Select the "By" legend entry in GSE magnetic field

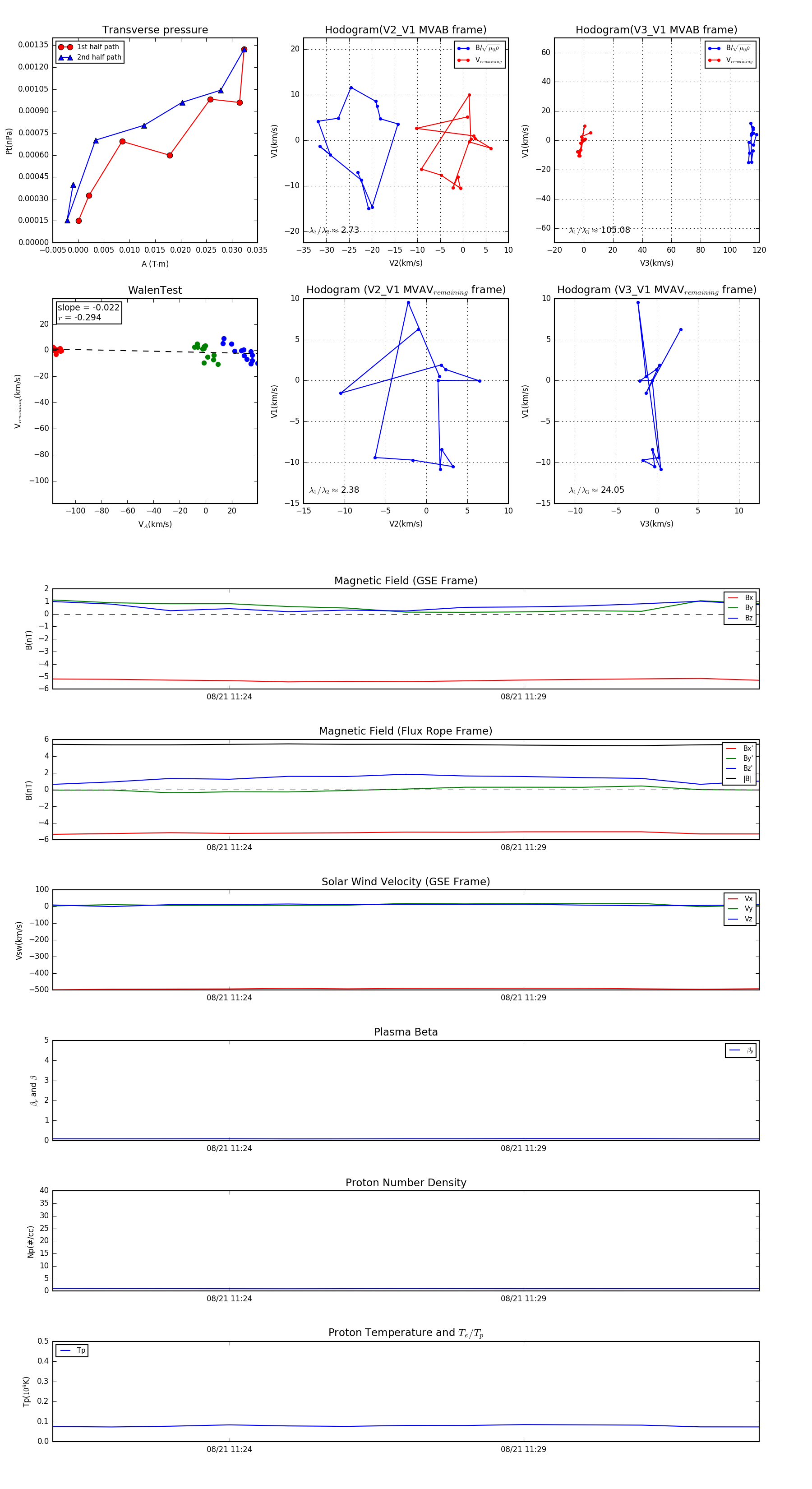740,607
